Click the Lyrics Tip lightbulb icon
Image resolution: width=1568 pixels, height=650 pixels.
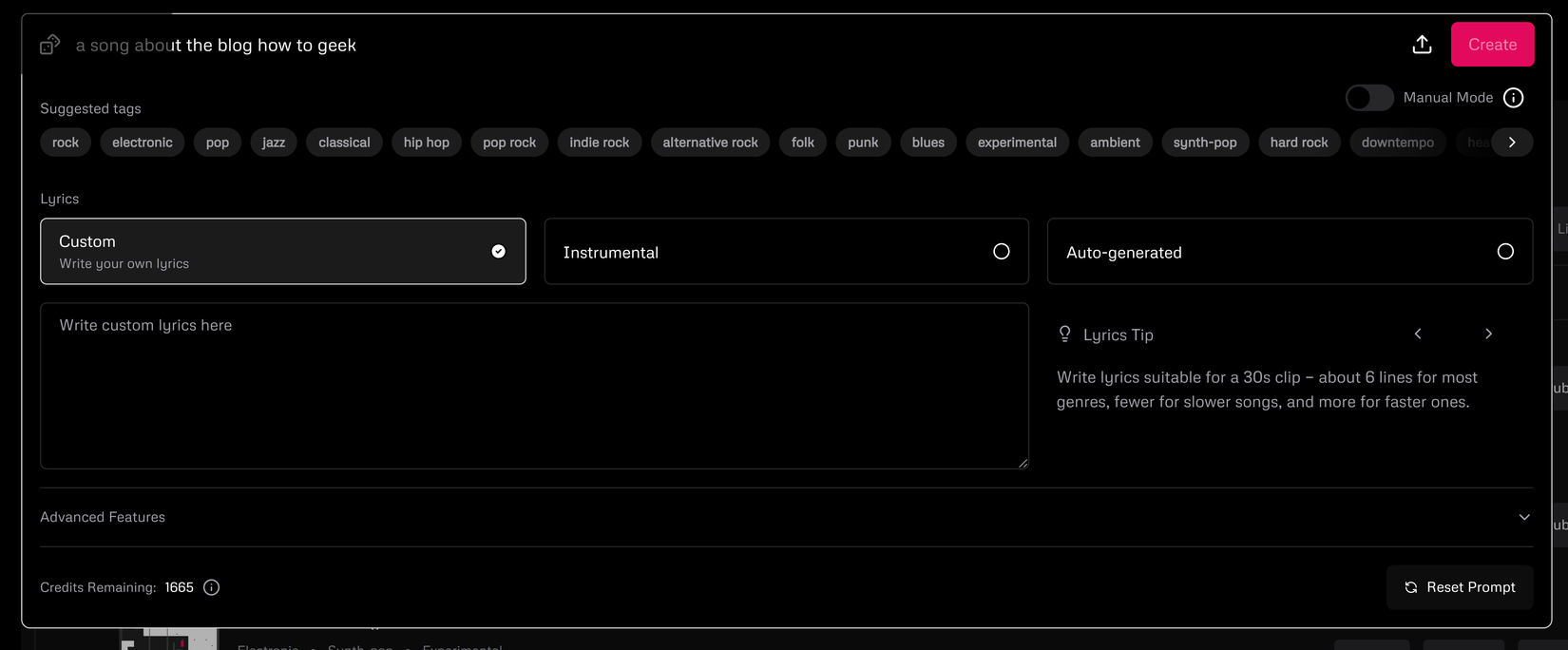click(x=1065, y=334)
